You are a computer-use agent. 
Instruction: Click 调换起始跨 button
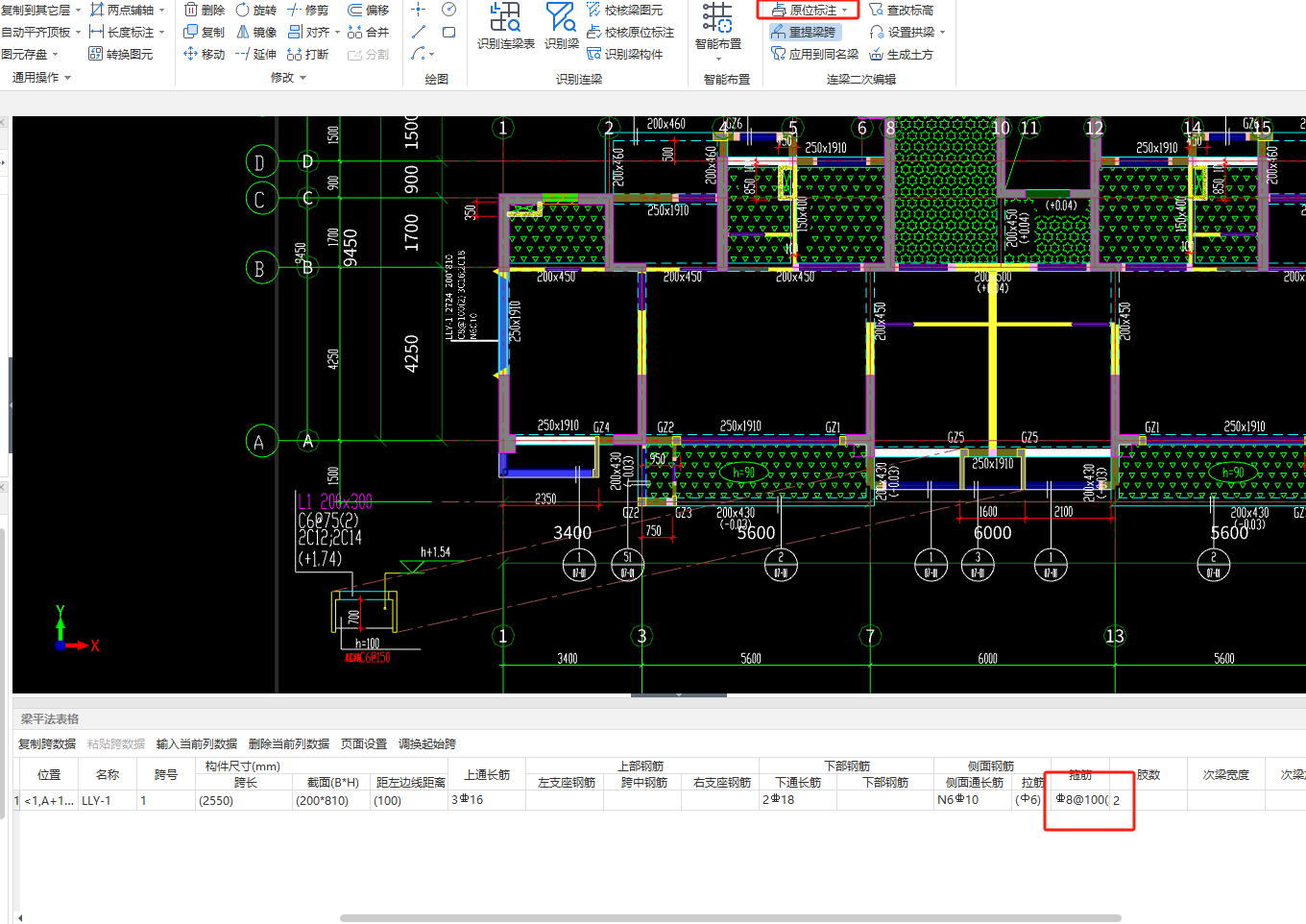click(x=427, y=743)
